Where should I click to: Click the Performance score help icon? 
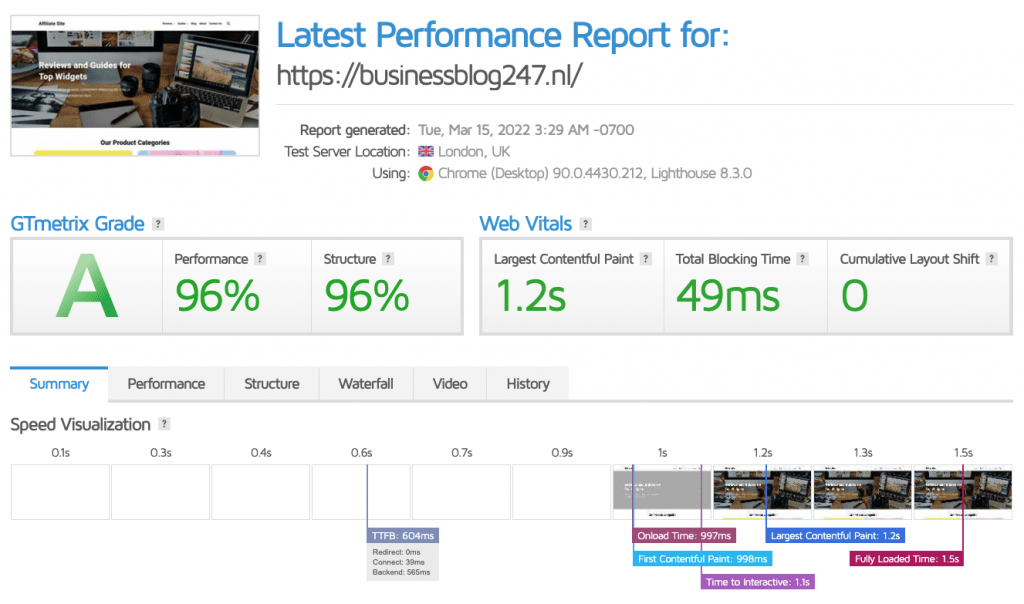(x=261, y=258)
